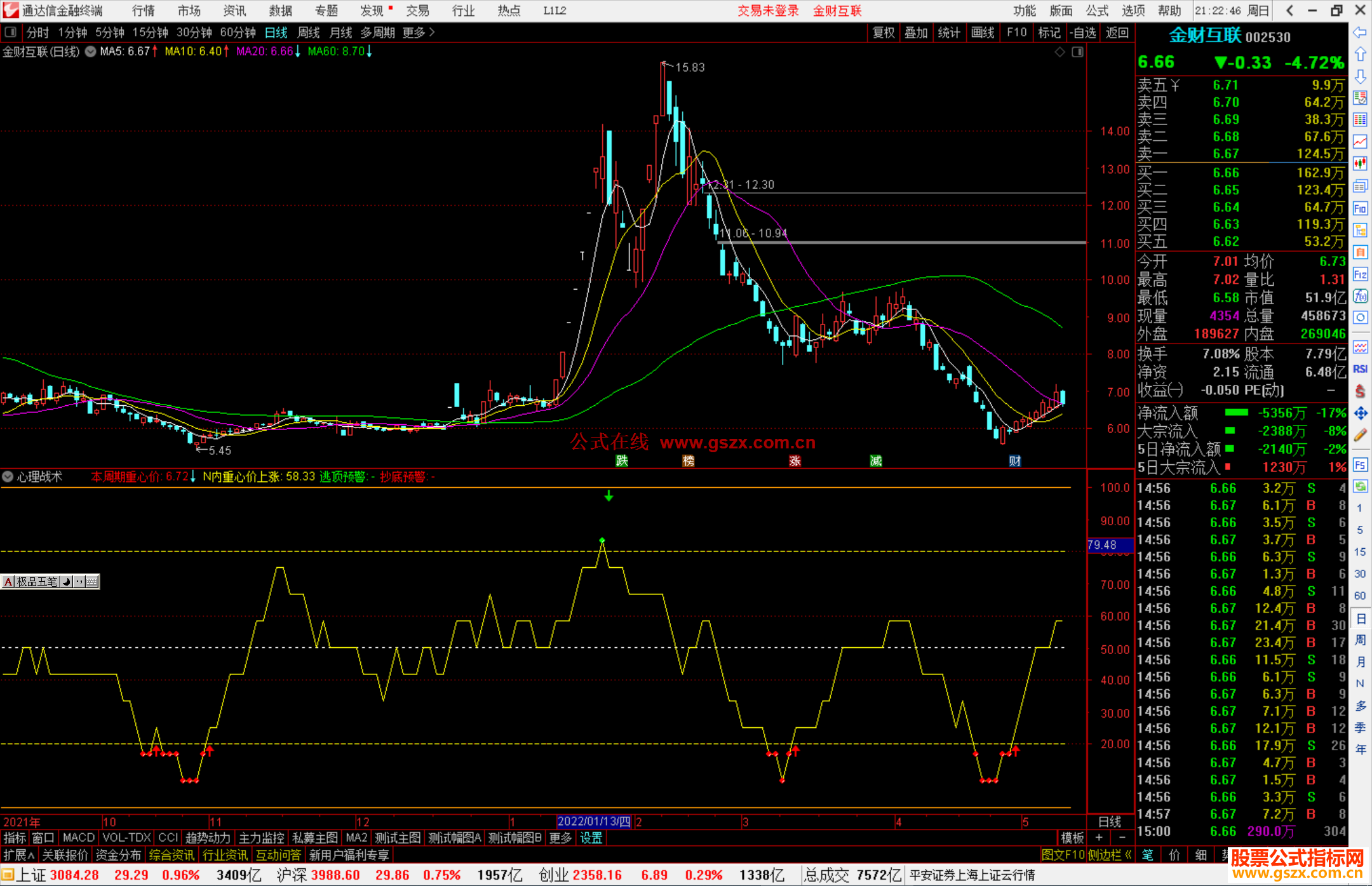
Task: Click the F10 company info icon
Action: [x=1360, y=208]
